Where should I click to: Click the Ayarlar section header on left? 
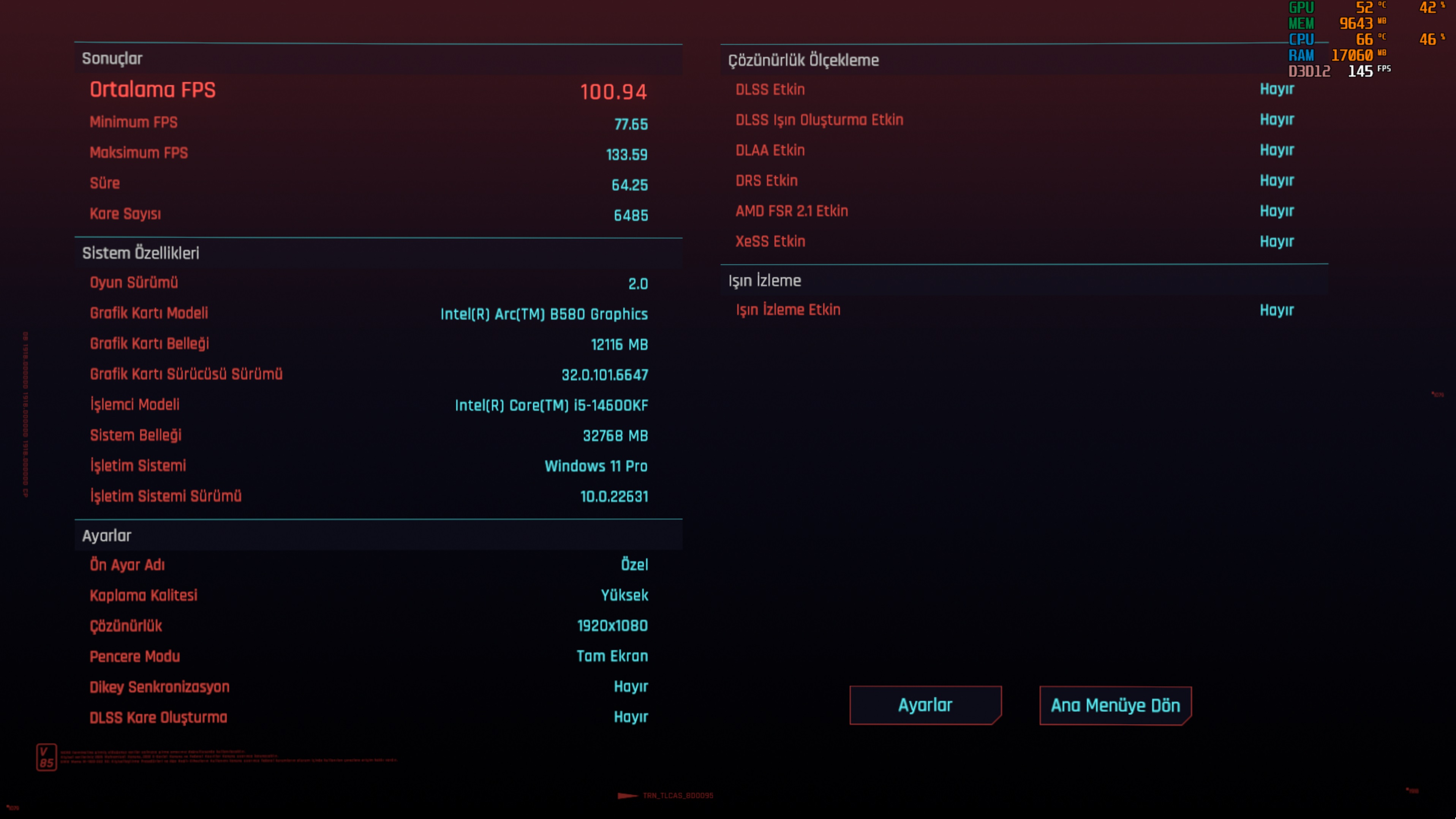pyautogui.click(x=106, y=535)
